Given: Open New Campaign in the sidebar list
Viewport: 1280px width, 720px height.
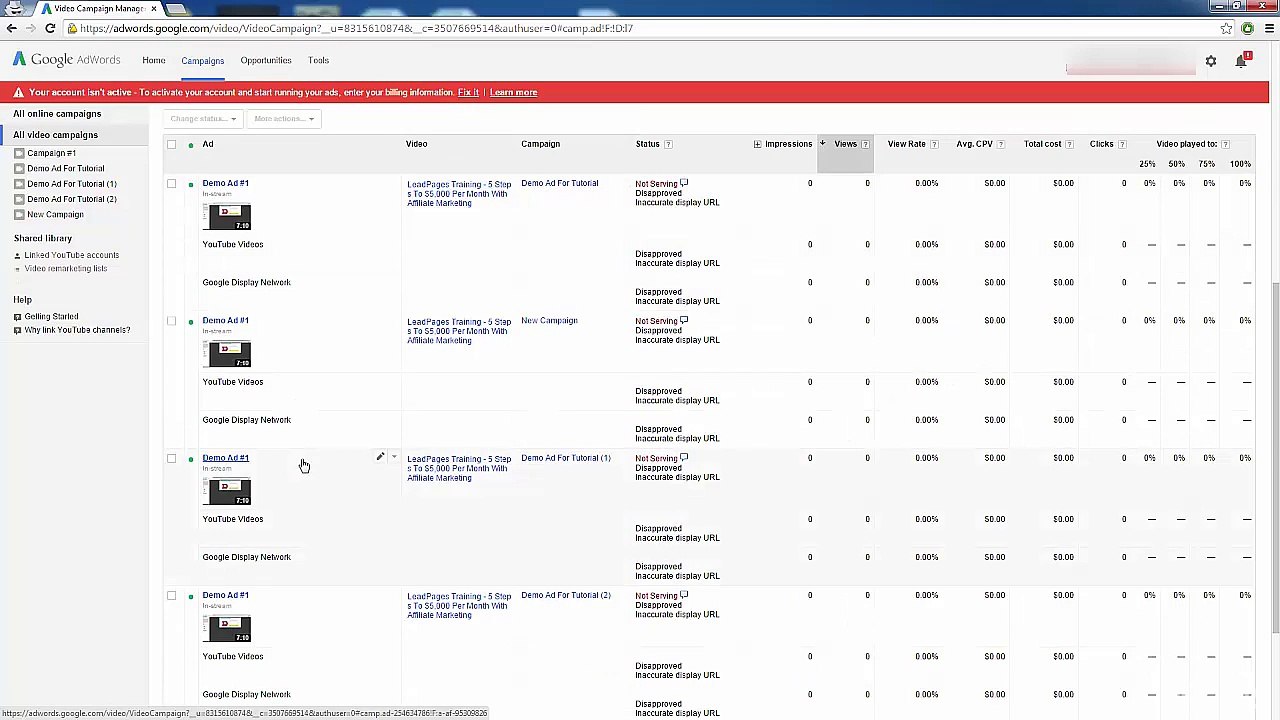Looking at the screenshot, I should point(55,215).
